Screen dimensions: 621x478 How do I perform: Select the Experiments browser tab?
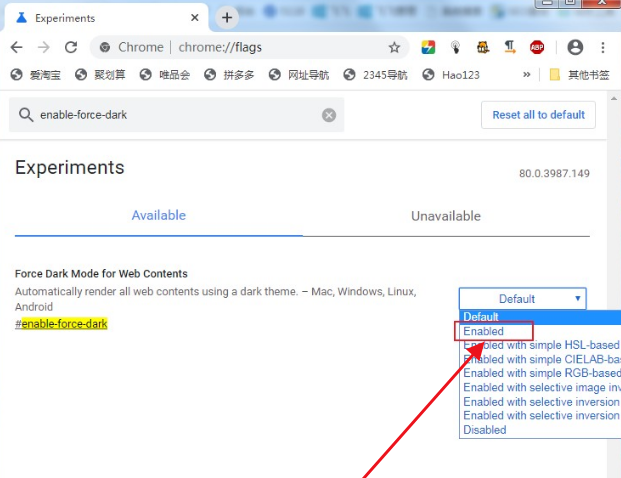(106, 18)
